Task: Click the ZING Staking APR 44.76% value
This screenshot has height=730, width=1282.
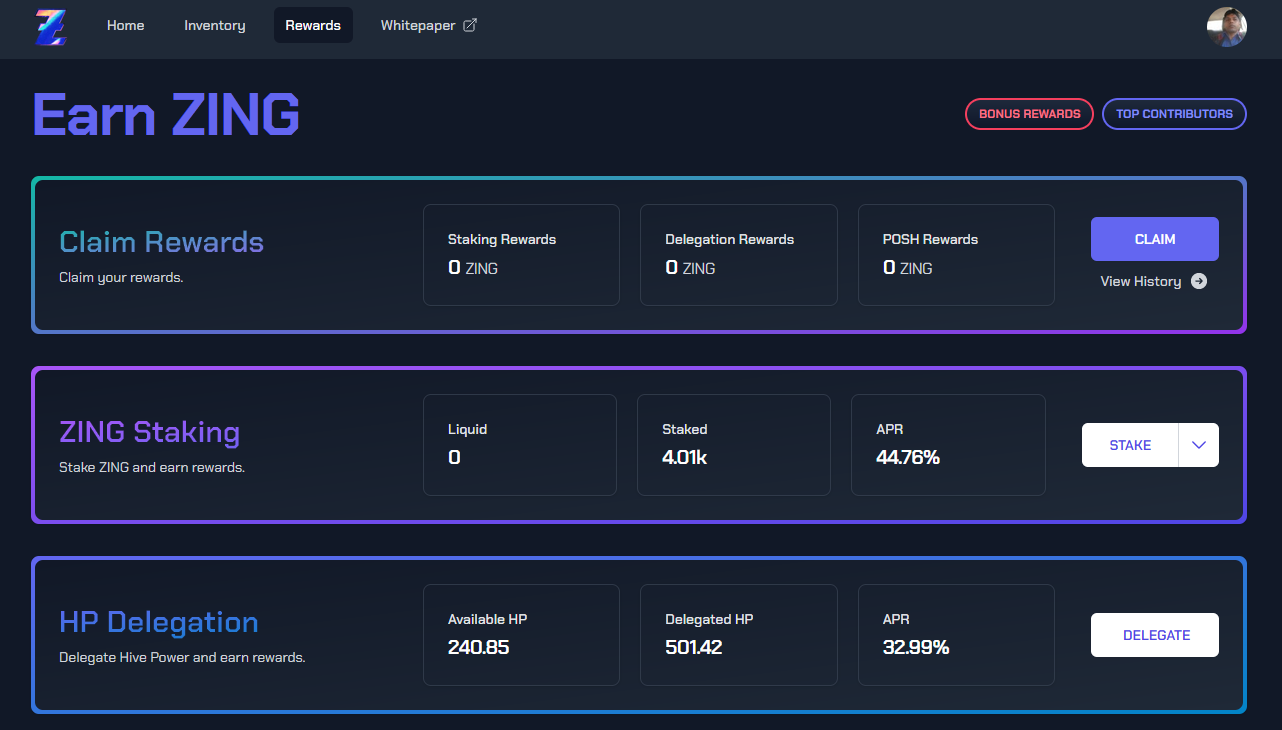Action: click(908, 457)
